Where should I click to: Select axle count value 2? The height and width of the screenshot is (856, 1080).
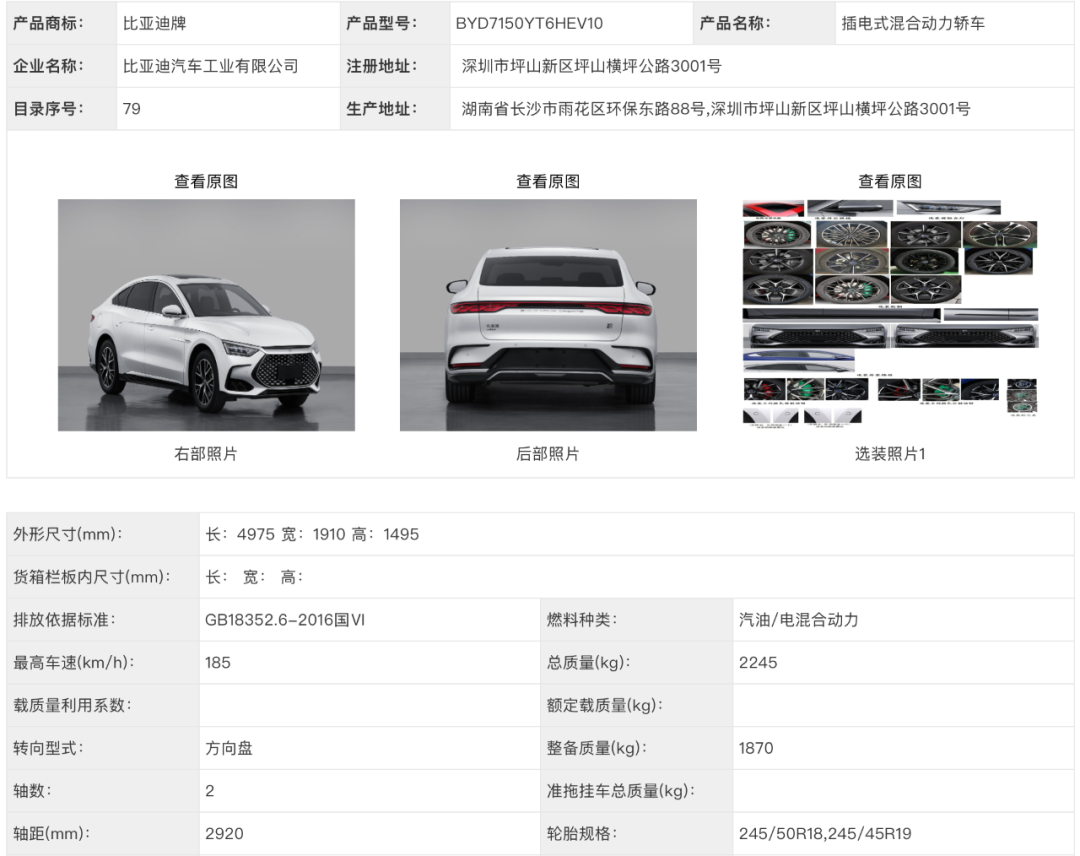[x=209, y=791]
